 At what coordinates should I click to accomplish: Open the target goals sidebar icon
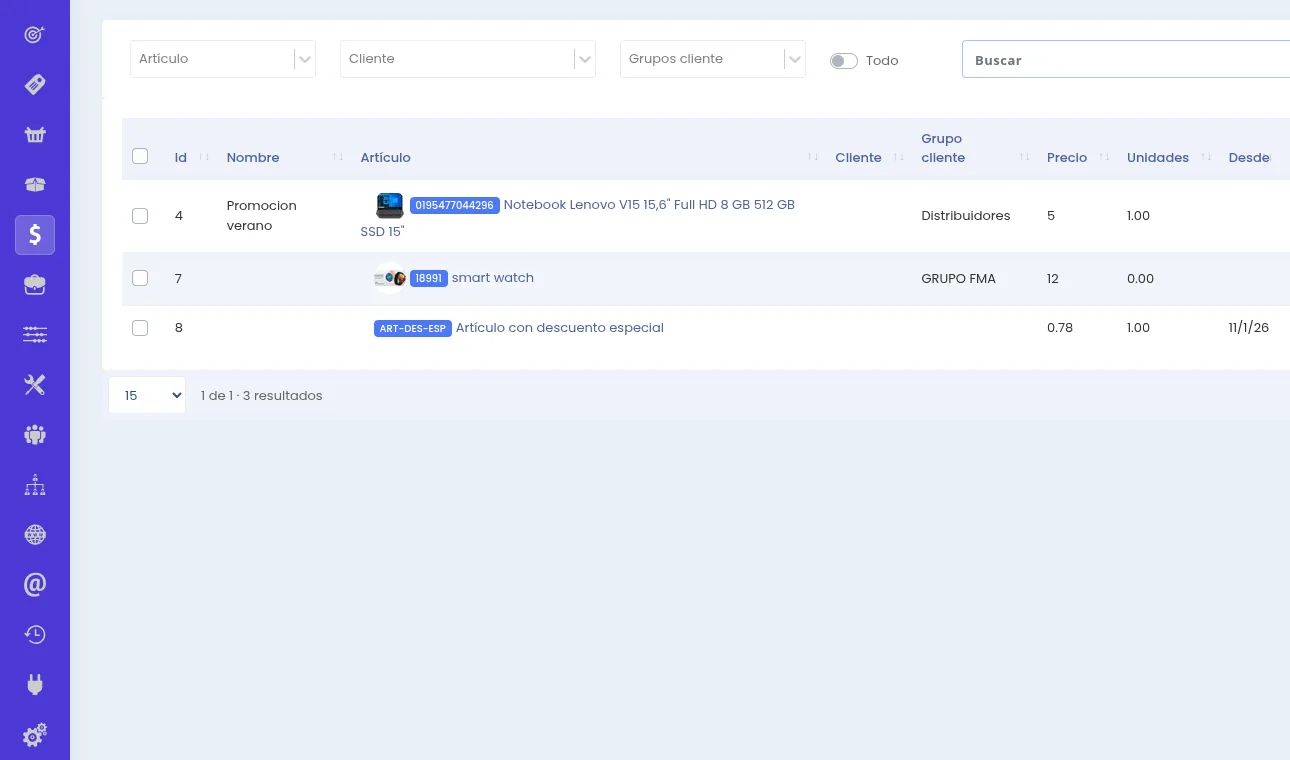coord(35,34)
